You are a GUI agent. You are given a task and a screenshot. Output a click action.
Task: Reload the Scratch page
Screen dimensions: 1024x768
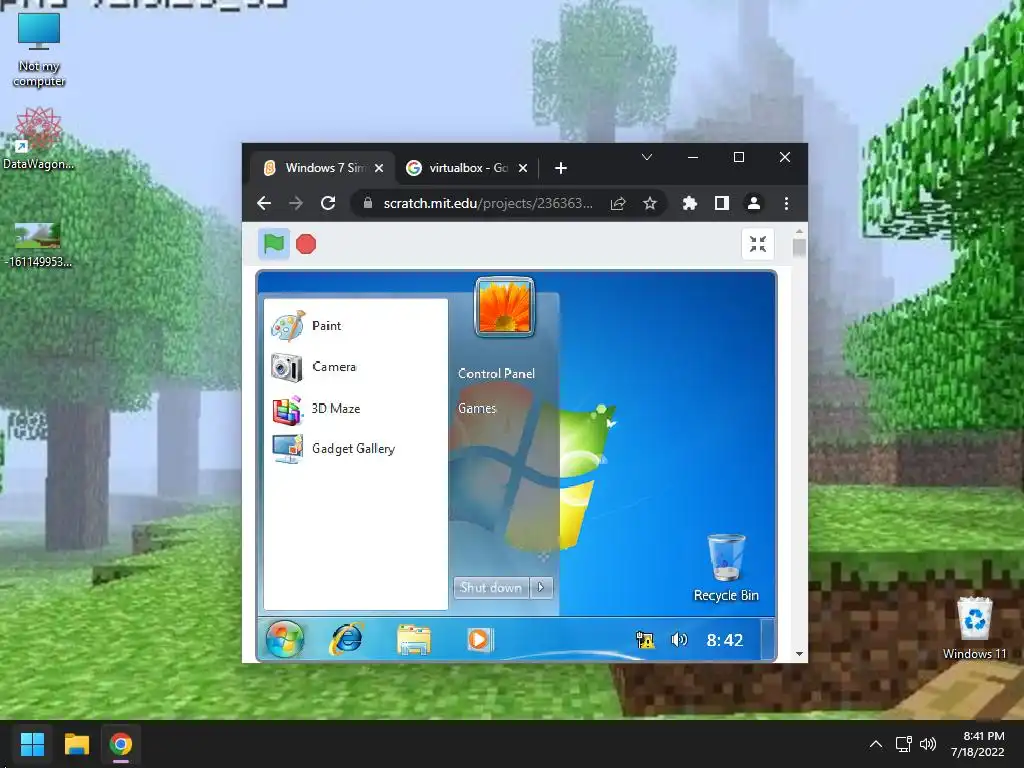[x=328, y=203]
